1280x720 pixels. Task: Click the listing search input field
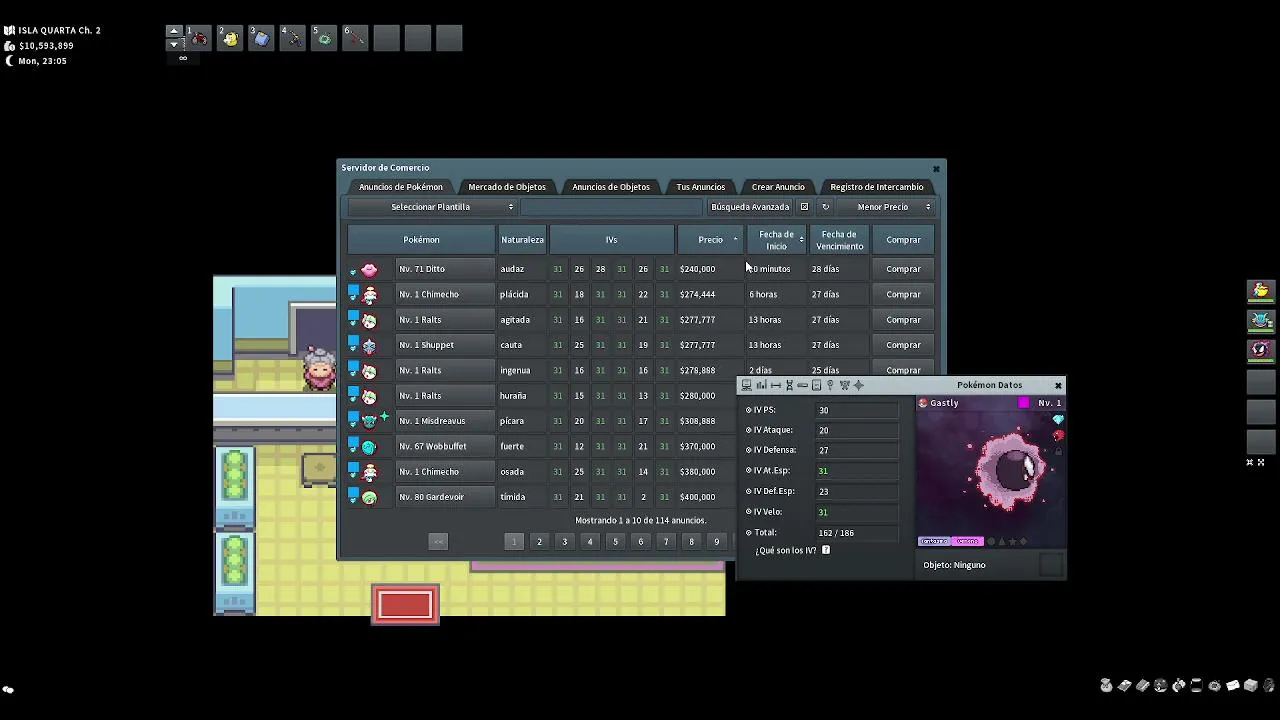(x=611, y=207)
